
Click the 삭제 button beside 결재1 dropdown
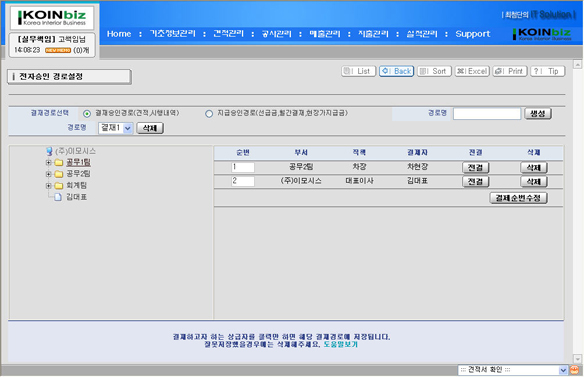pyautogui.click(x=150, y=128)
